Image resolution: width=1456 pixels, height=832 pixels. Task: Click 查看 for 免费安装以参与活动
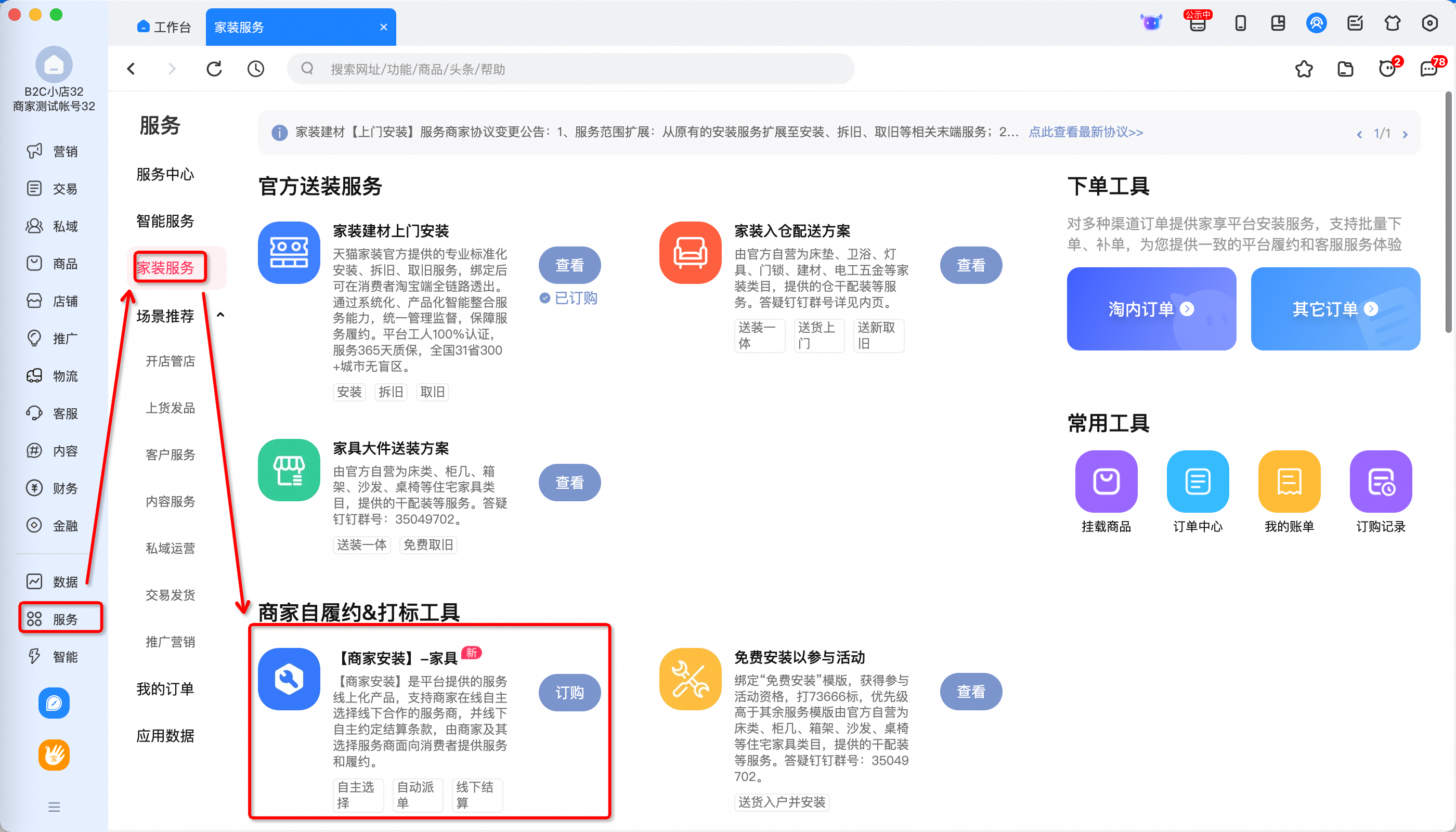(x=970, y=692)
